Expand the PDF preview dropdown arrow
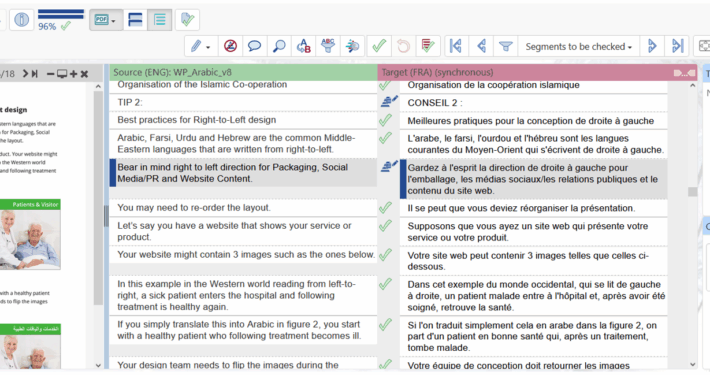Viewport: 710px width, 375px height. point(113,21)
